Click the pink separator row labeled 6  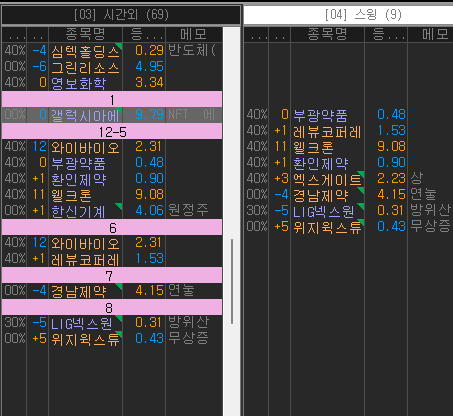[x=112, y=227]
